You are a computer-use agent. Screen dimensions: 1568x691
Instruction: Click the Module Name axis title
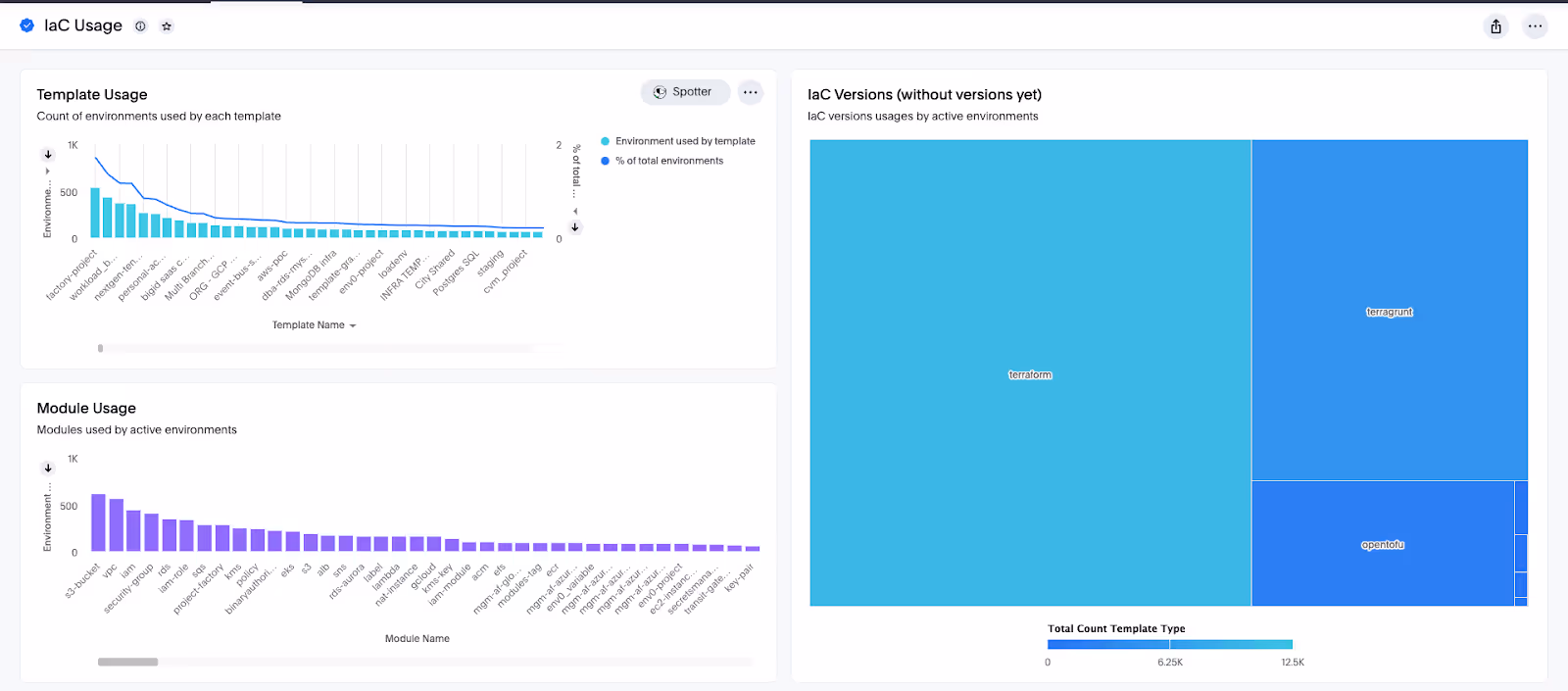pos(417,638)
